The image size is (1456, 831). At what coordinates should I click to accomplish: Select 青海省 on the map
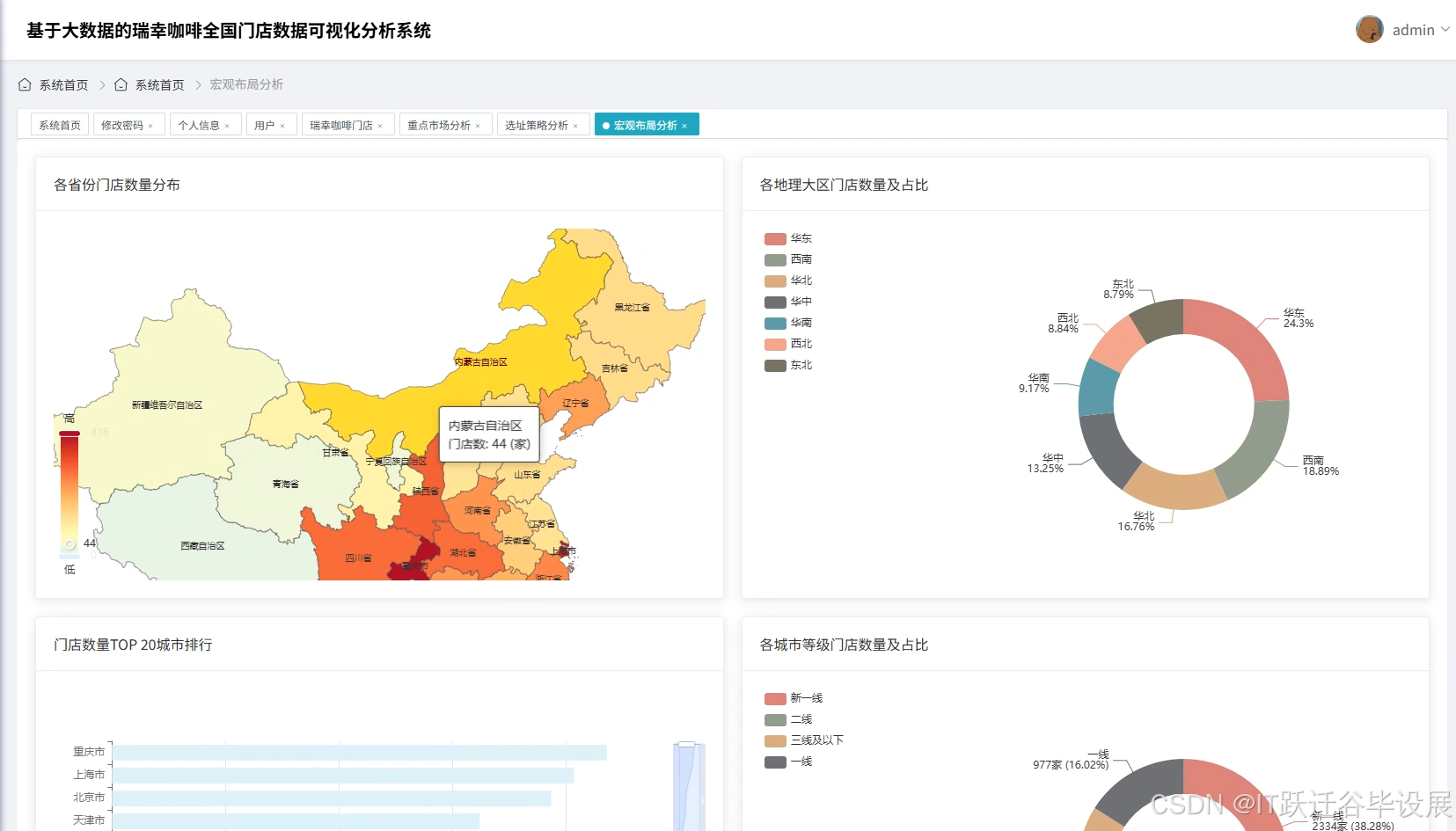click(285, 485)
